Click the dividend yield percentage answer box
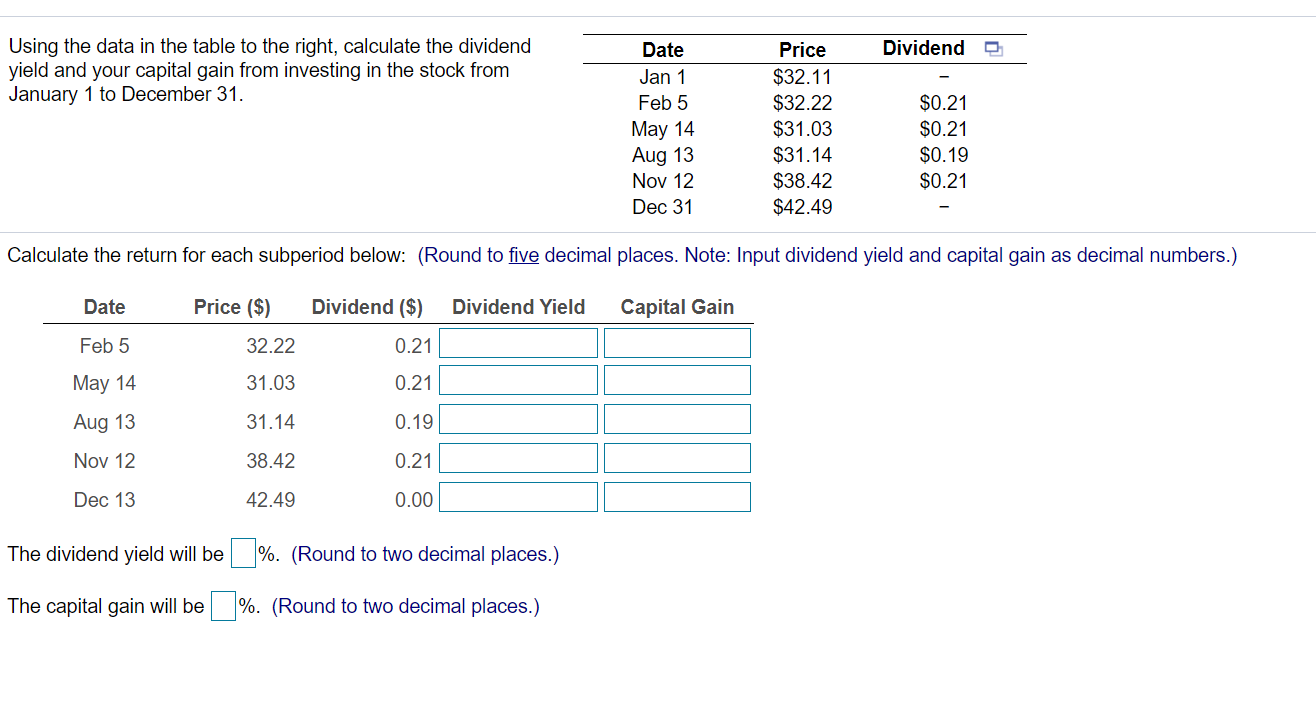The image size is (1316, 716). [242, 553]
